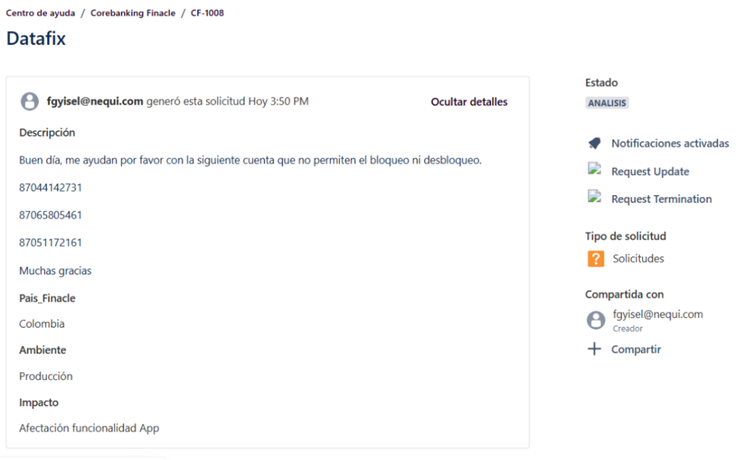The height and width of the screenshot is (460, 745).
Task: Go to Corebanking Finacle breadcrumb
Action: tap(132, 13)
